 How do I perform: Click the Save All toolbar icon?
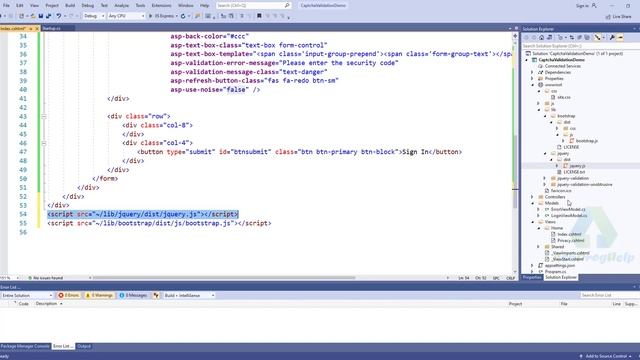[49, 16]
